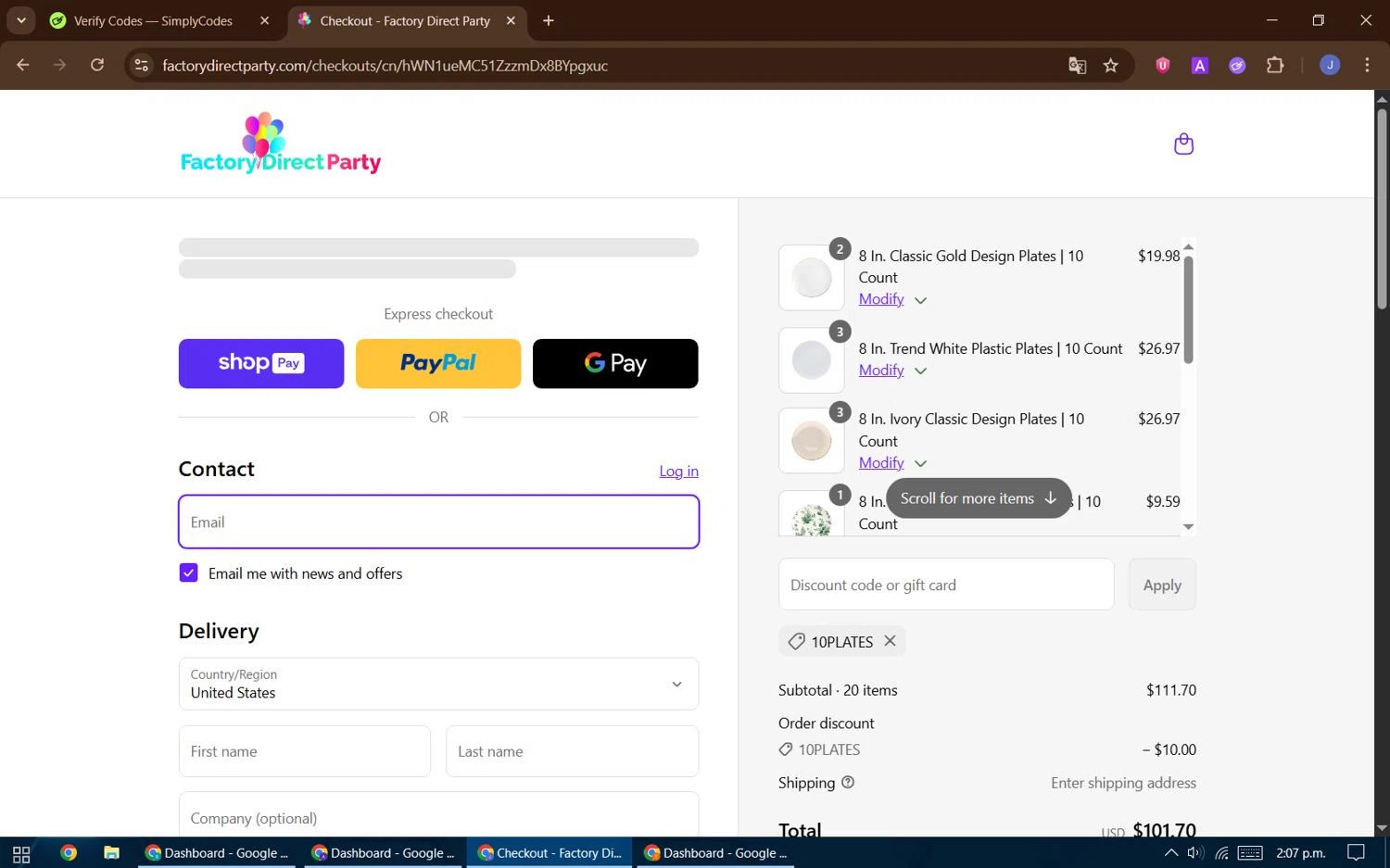Click the shipping help question icon
The image size is (1390, 868).
847,783
